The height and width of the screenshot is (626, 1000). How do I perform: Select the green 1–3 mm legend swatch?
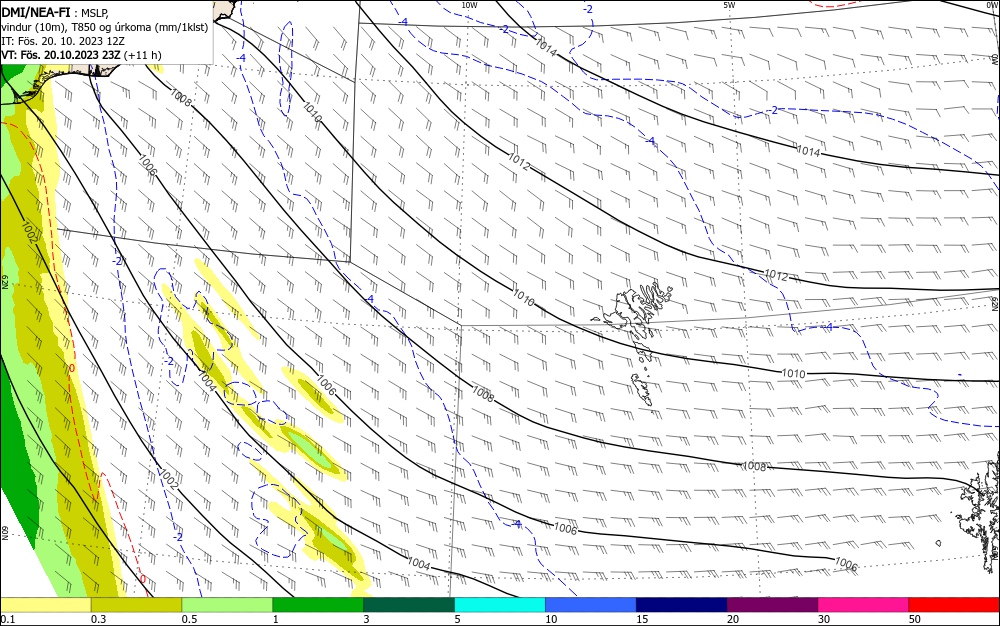point(318,605)
